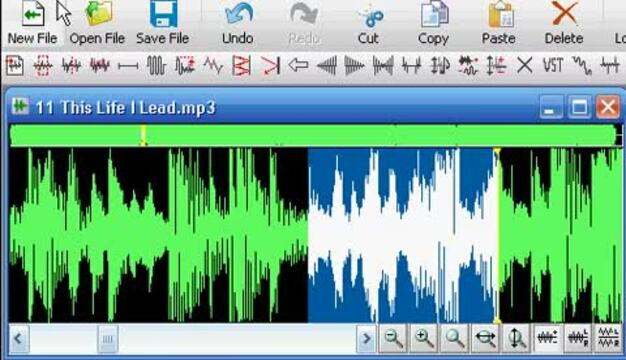Zoom in using the plus magnifier
The image size is (626, 360).
424,338
